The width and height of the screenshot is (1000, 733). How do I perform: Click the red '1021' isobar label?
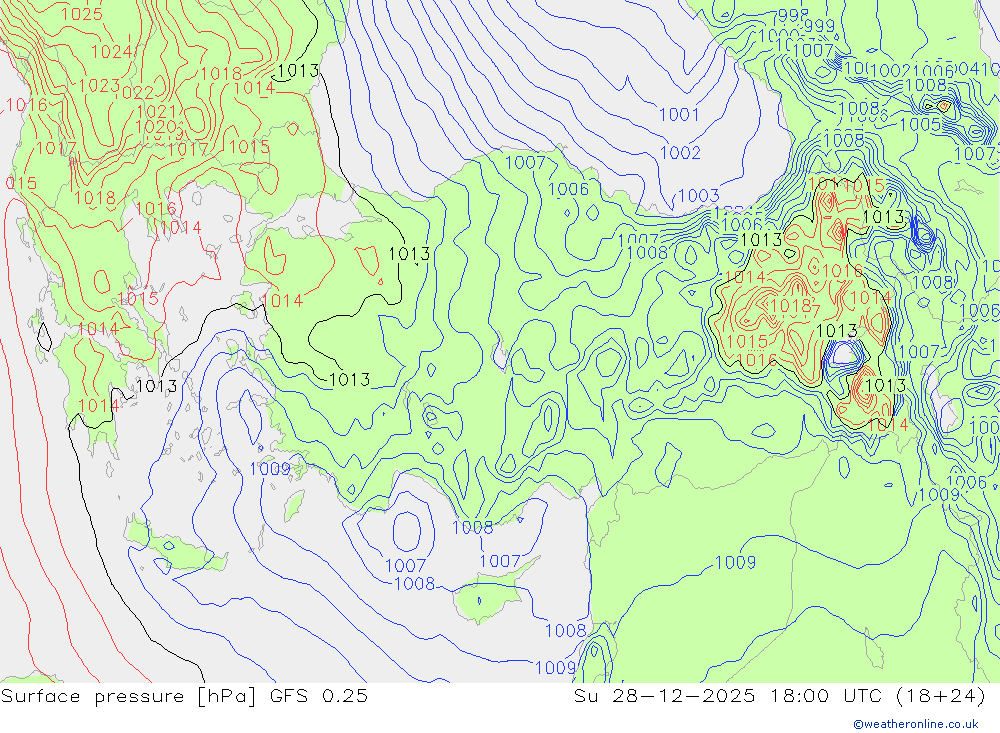[156, 112]
